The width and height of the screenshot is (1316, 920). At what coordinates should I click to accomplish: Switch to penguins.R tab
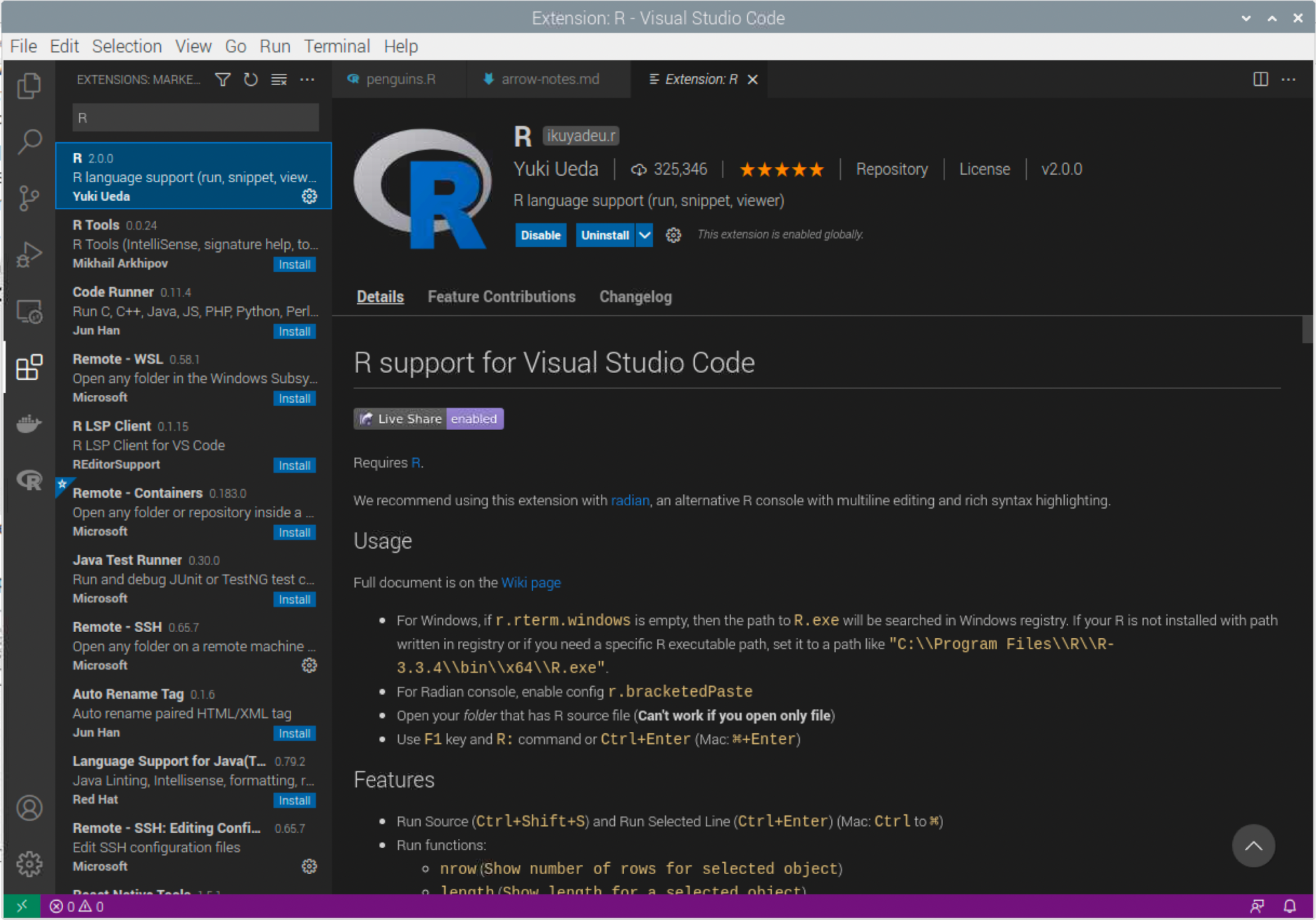399,79
